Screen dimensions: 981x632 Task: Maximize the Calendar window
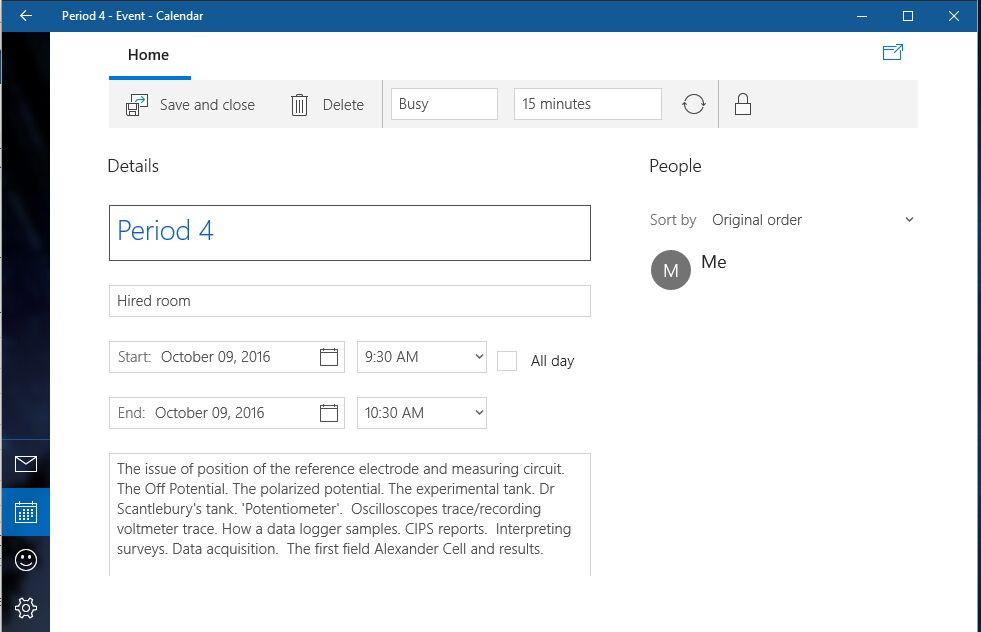click(908, 16)
